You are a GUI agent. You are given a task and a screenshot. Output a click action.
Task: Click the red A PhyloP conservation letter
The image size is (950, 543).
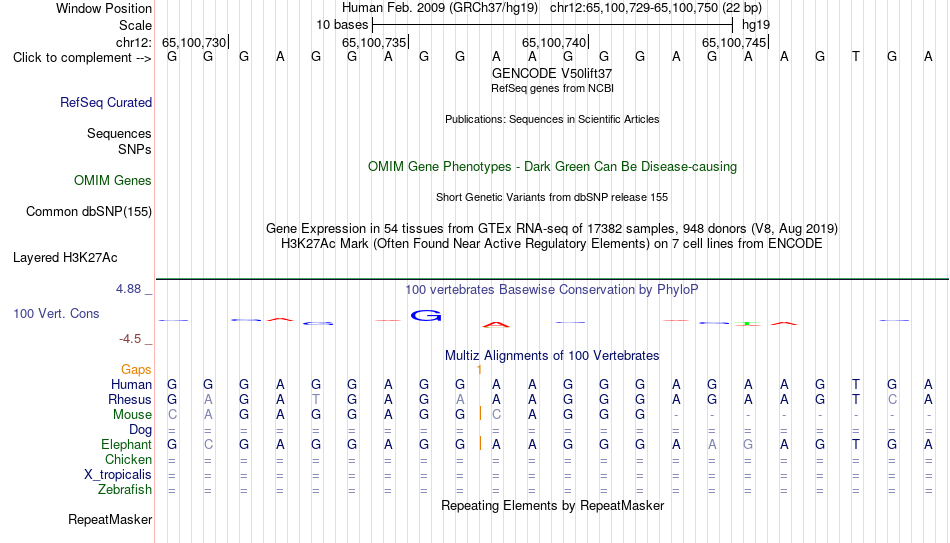pyautogui.click(x=496, y=325)
